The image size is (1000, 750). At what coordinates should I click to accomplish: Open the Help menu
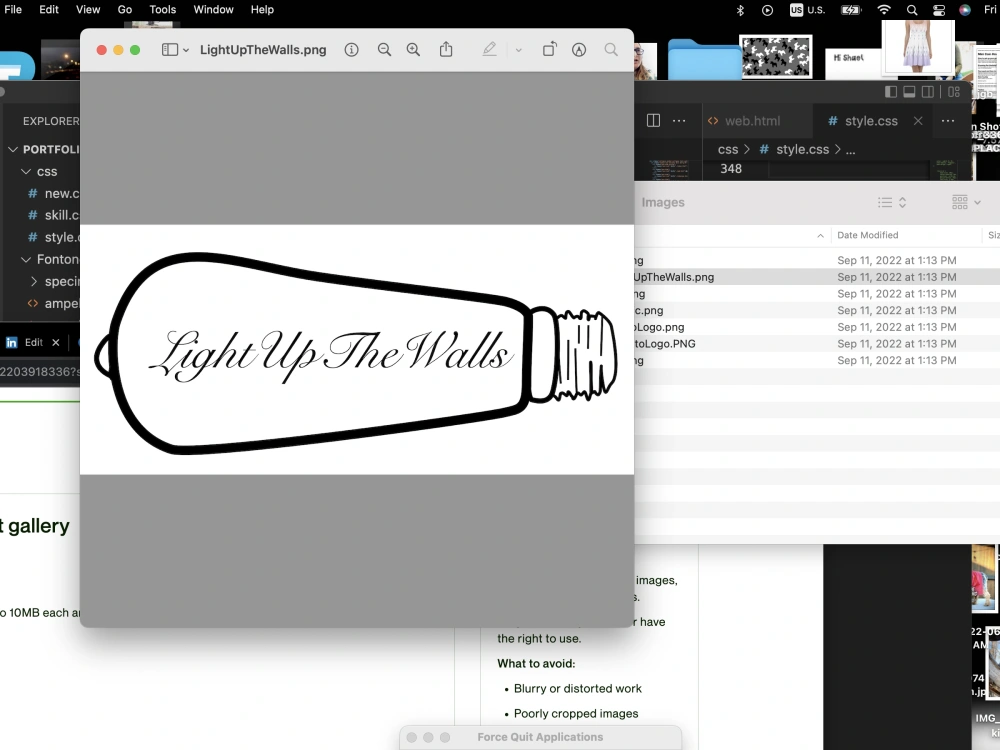click(x=262, y=10)
